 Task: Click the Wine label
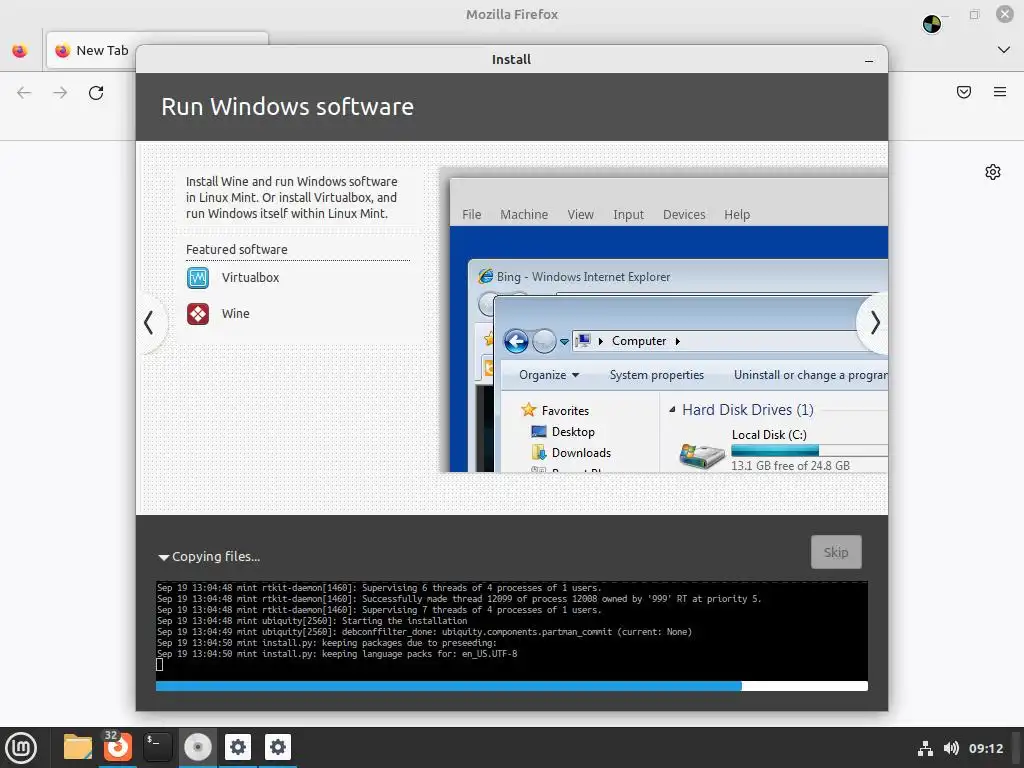236,314
